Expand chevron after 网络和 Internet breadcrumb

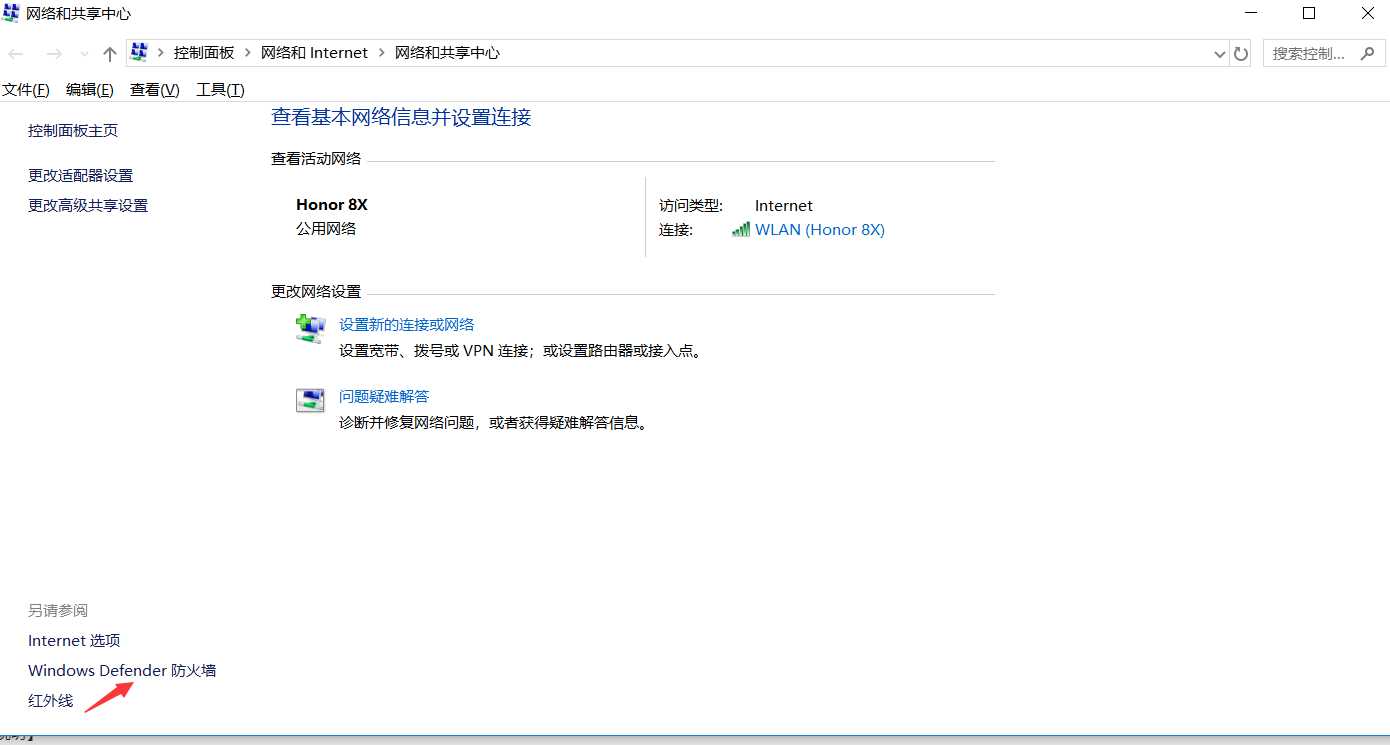[x=381, y=53]
